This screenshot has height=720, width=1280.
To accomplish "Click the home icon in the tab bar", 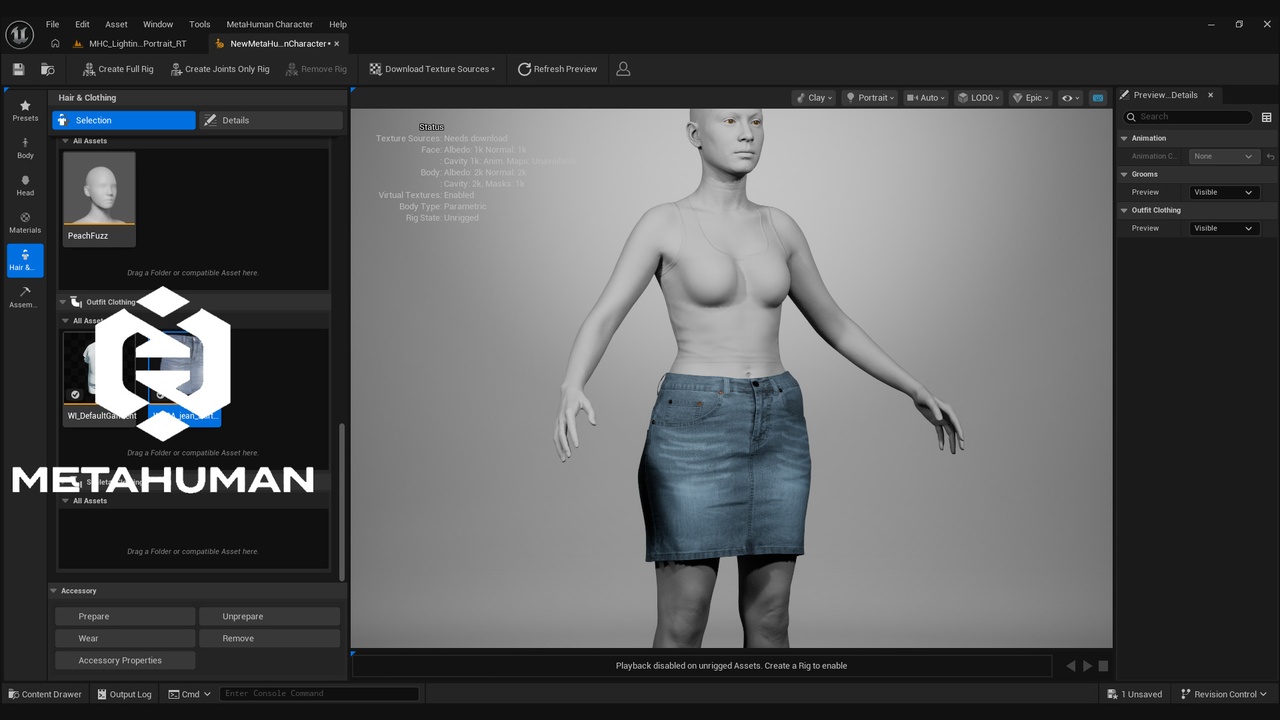I will 55,44.
